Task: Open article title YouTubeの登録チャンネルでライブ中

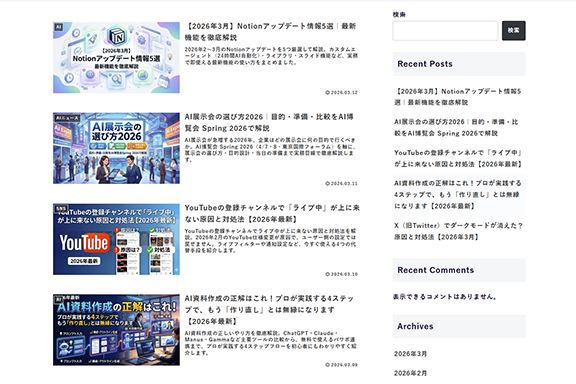Action: click(x=272, y=213)
